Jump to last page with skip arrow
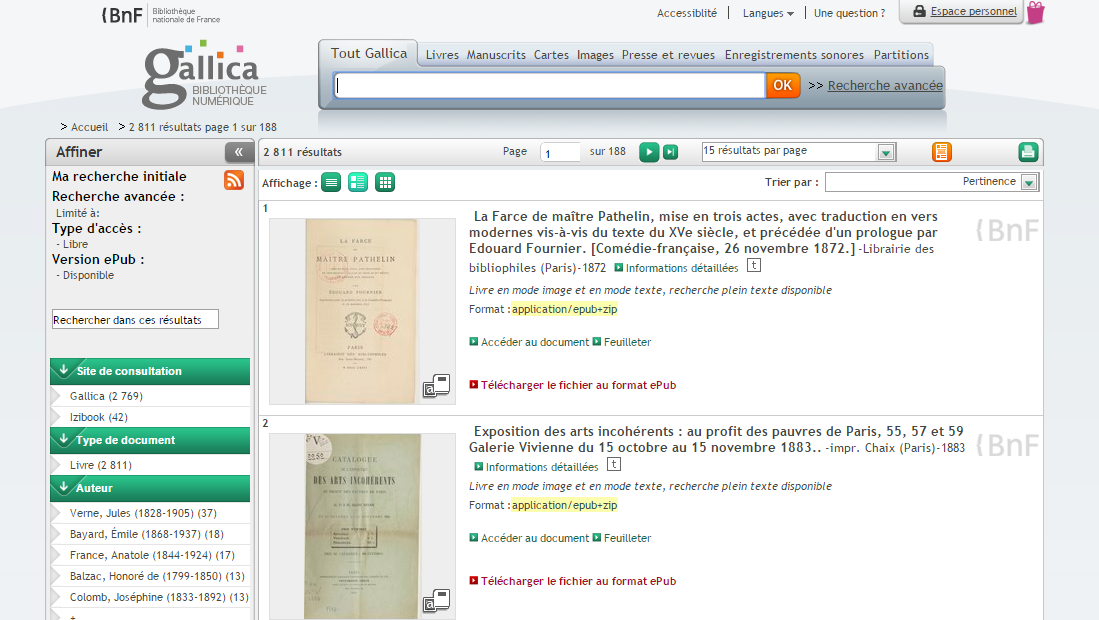 (x=670, y=152)
